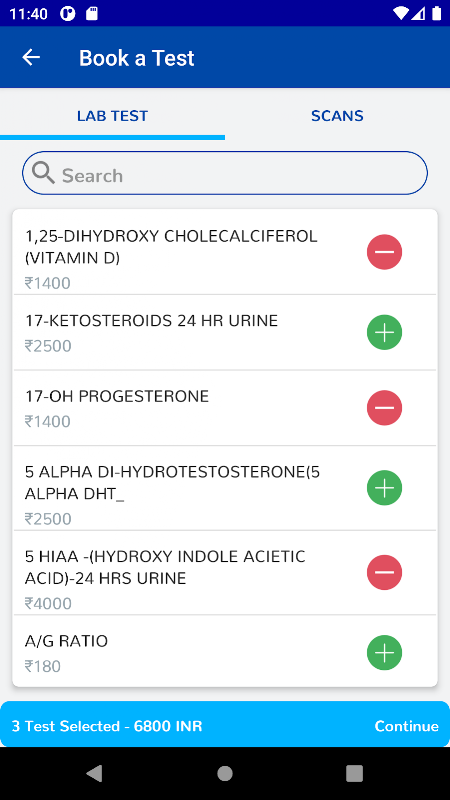The image size is (450, 800).
Task: Switch to the Scans tab
Action: 337,116
